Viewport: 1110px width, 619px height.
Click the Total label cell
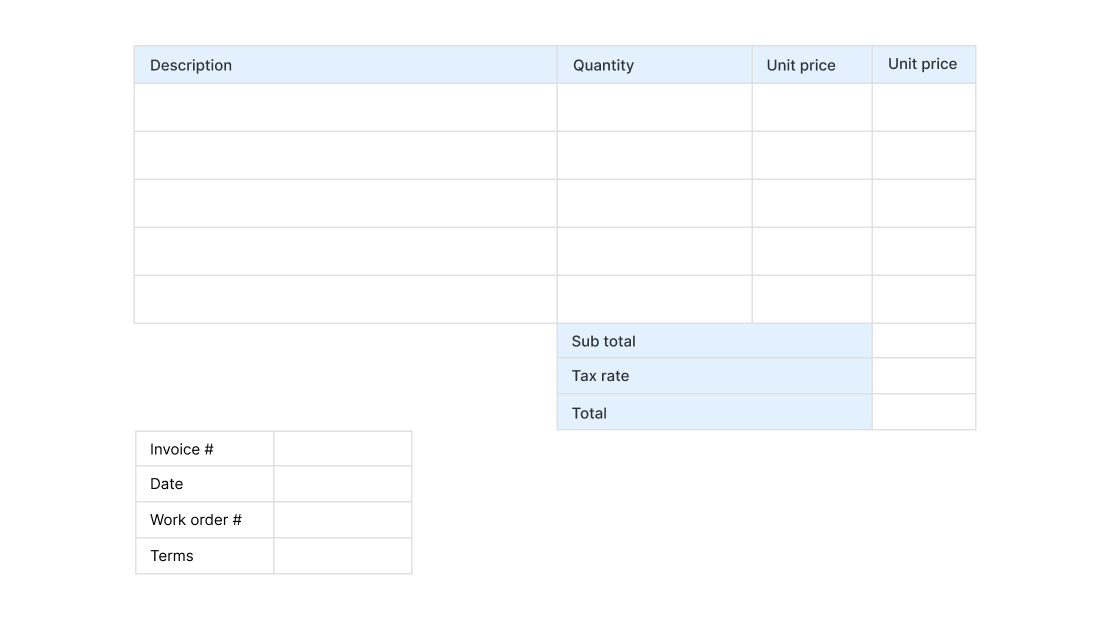tap(714, 412)
